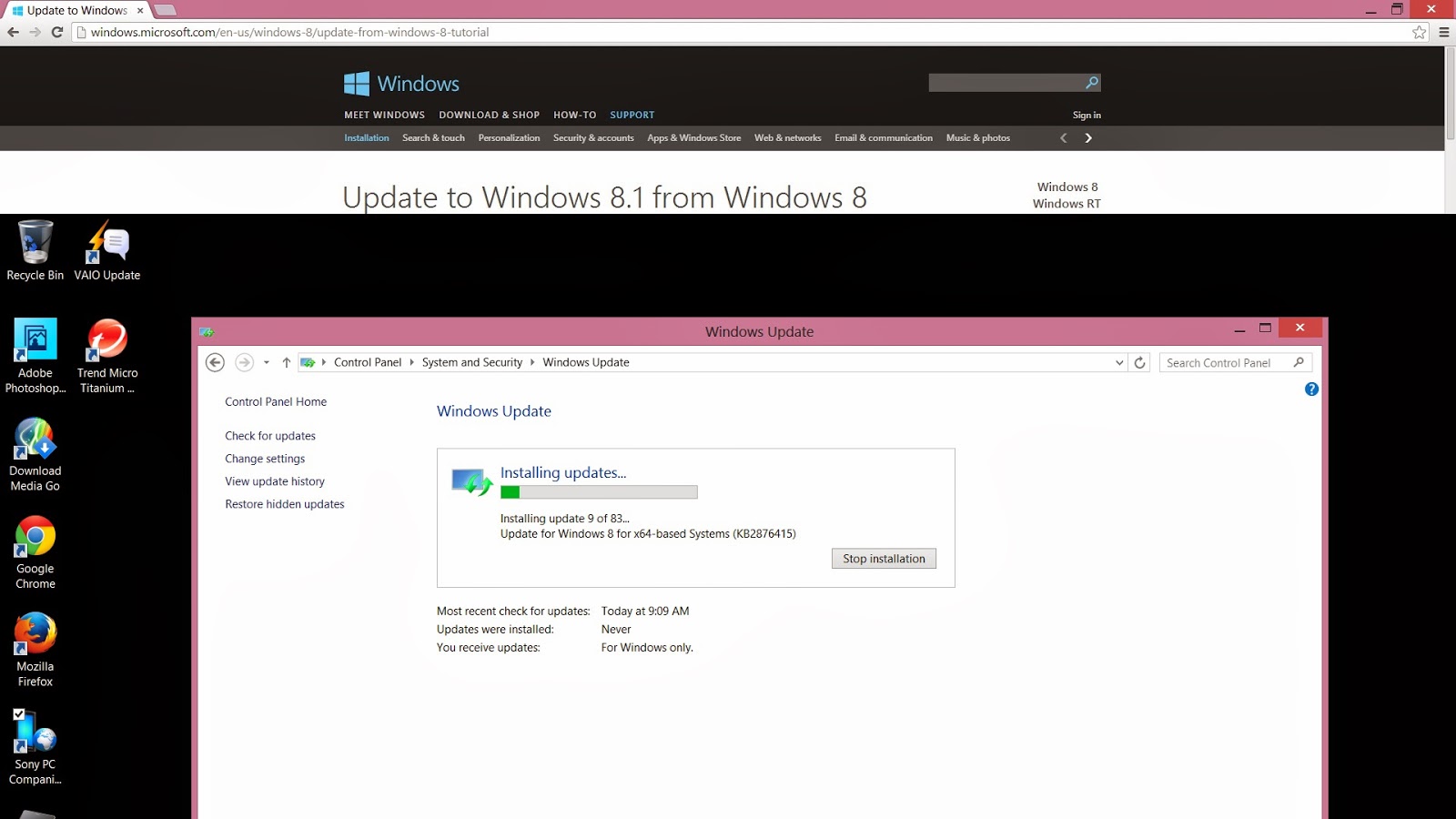The width and height of the screenshot is (1456, 819).
Task: Expand the System and Security breadcrumb arrow
Action: pos(532,362)
